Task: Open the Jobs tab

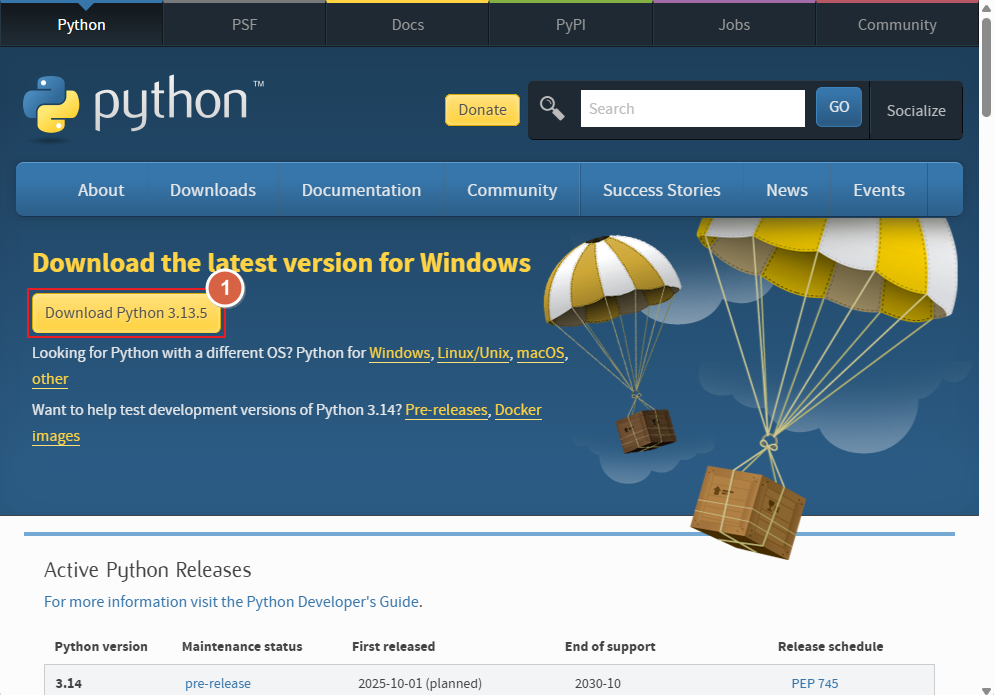Action: click(x=734, y=25)
